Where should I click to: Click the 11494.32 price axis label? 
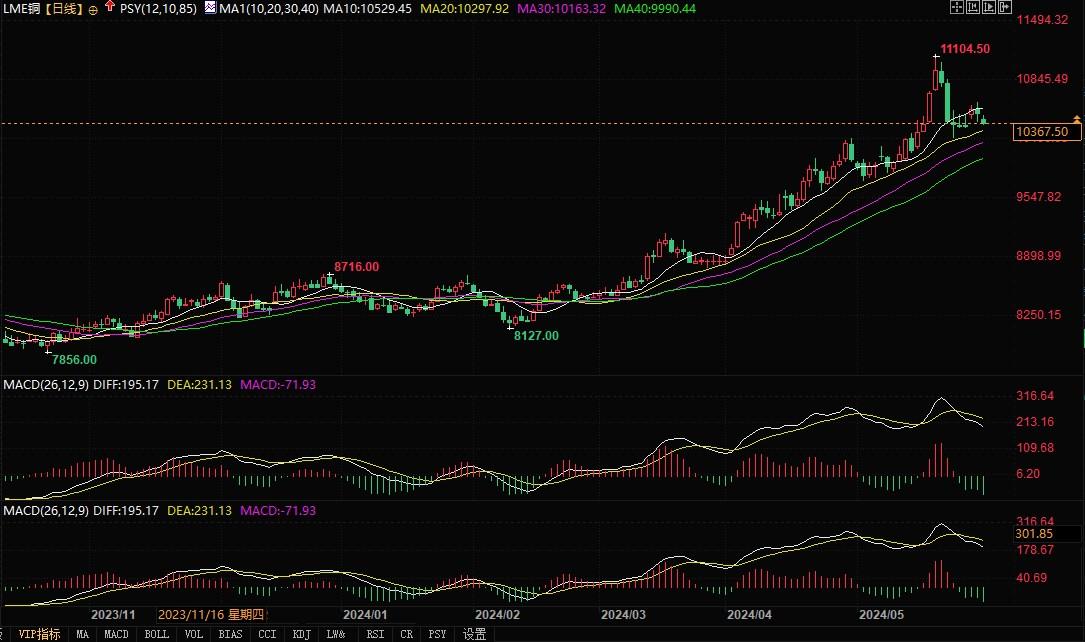[x=1042, y=19]
